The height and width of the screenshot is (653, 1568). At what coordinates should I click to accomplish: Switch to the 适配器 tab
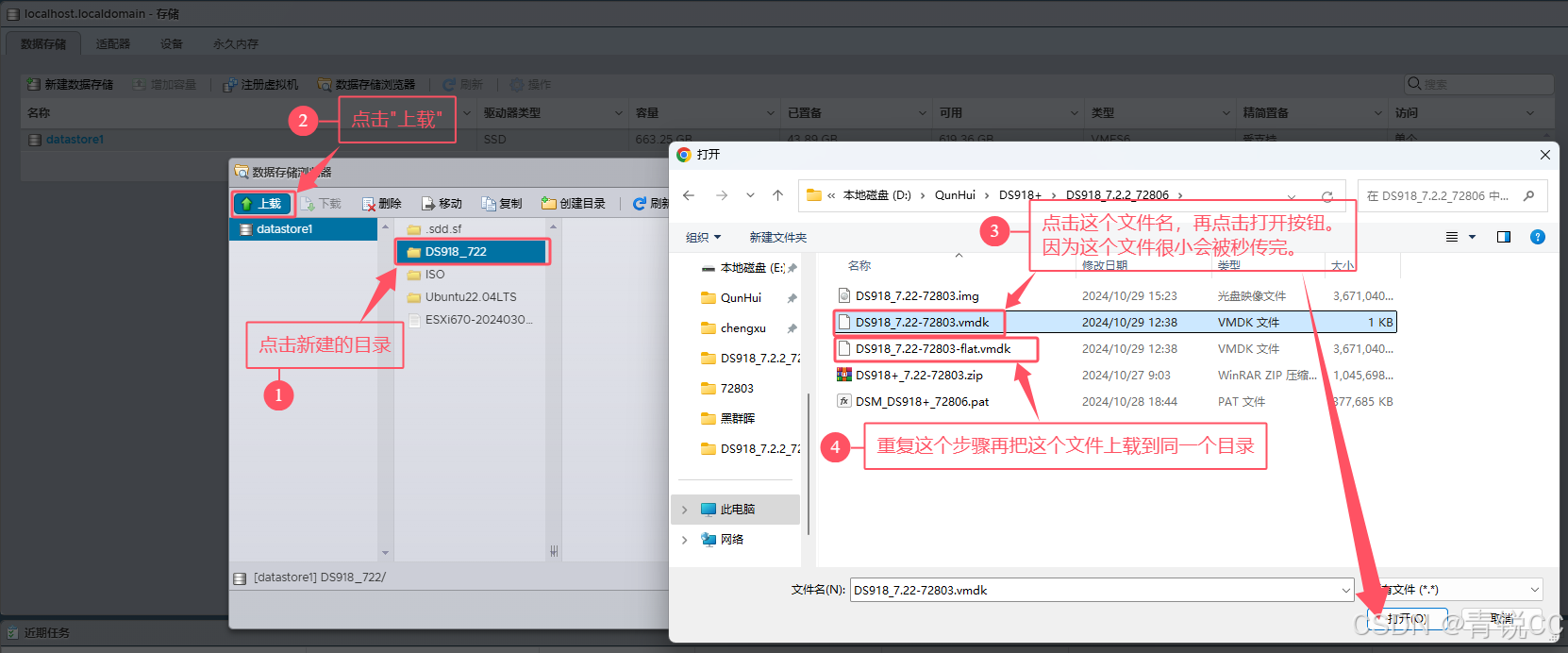[x=113, y=44]
